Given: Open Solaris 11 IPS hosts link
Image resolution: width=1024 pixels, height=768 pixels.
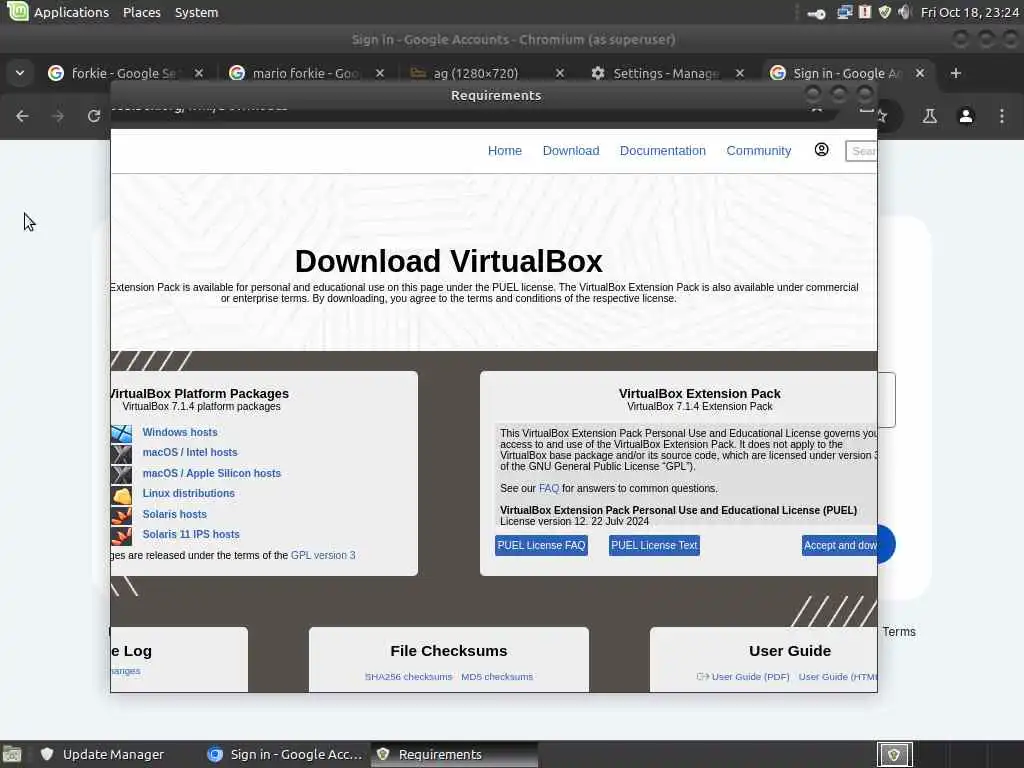Looking at the screenshot, I should [x=191, y=534].
